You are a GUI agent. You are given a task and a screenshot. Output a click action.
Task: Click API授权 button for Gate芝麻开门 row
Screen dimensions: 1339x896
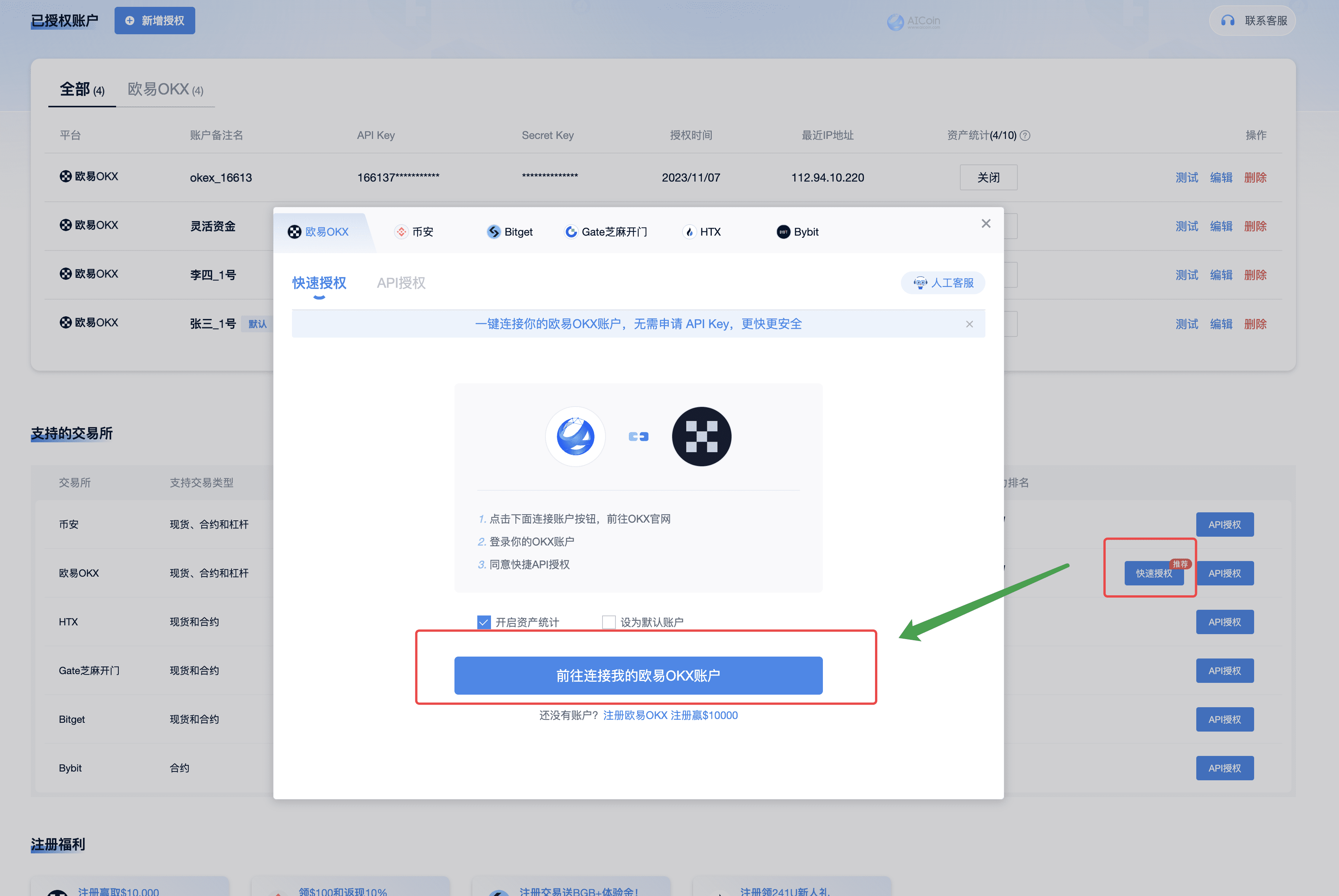(1225, 670)
